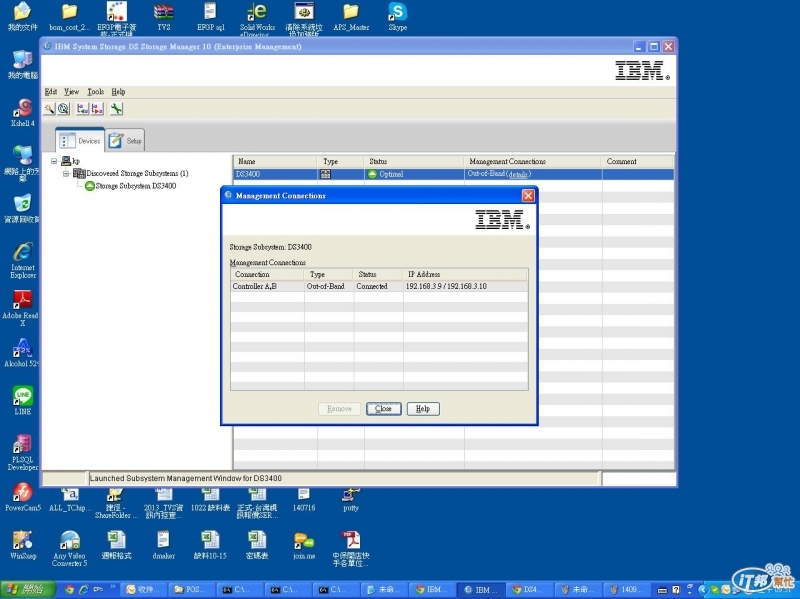Click the Internet Explorer quick launch icon

tap(83, 590)
